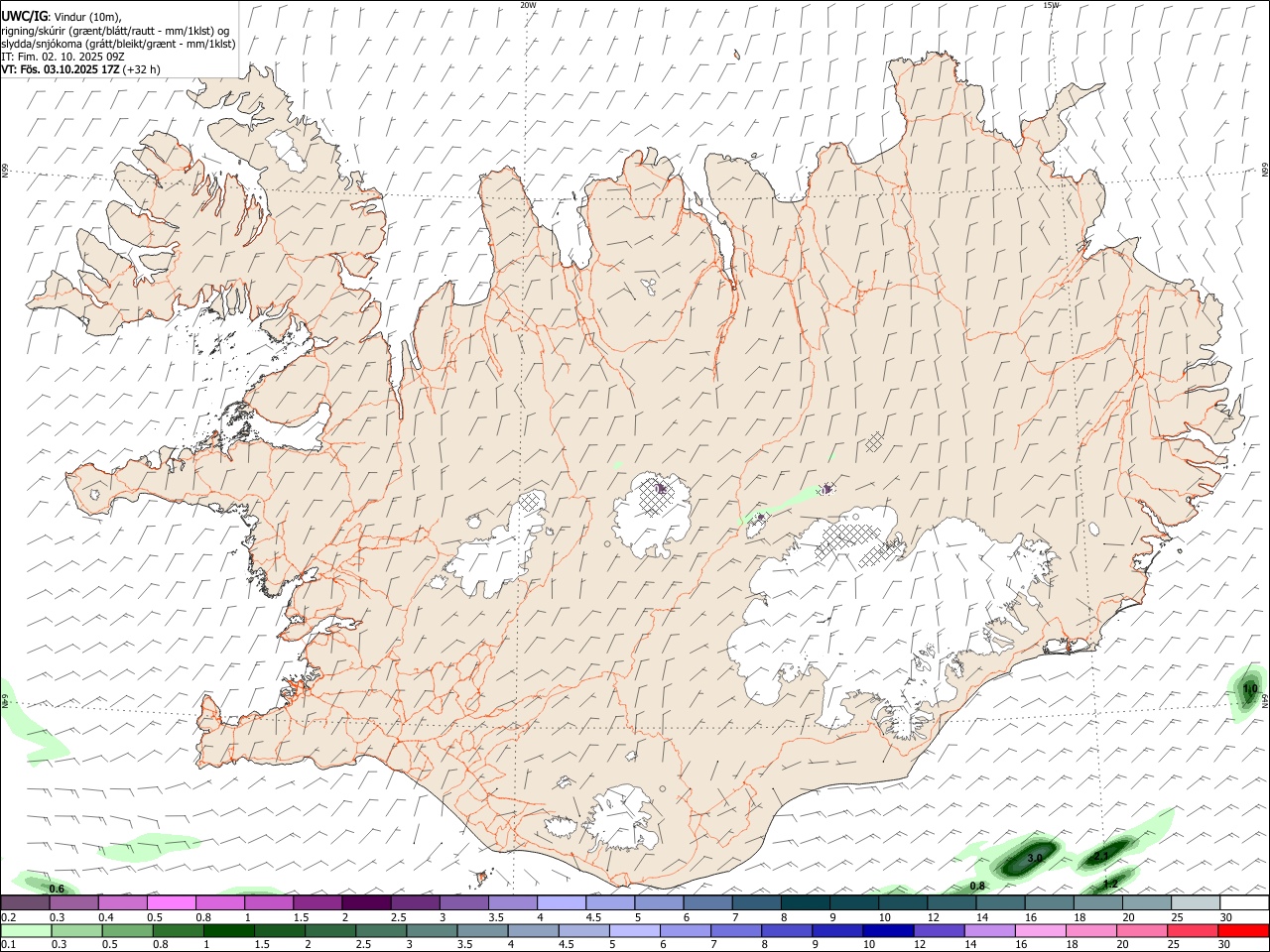Select the lilac rain swatch starting at 14
This screenshot has width=1270, height=952.
point(989,930)
